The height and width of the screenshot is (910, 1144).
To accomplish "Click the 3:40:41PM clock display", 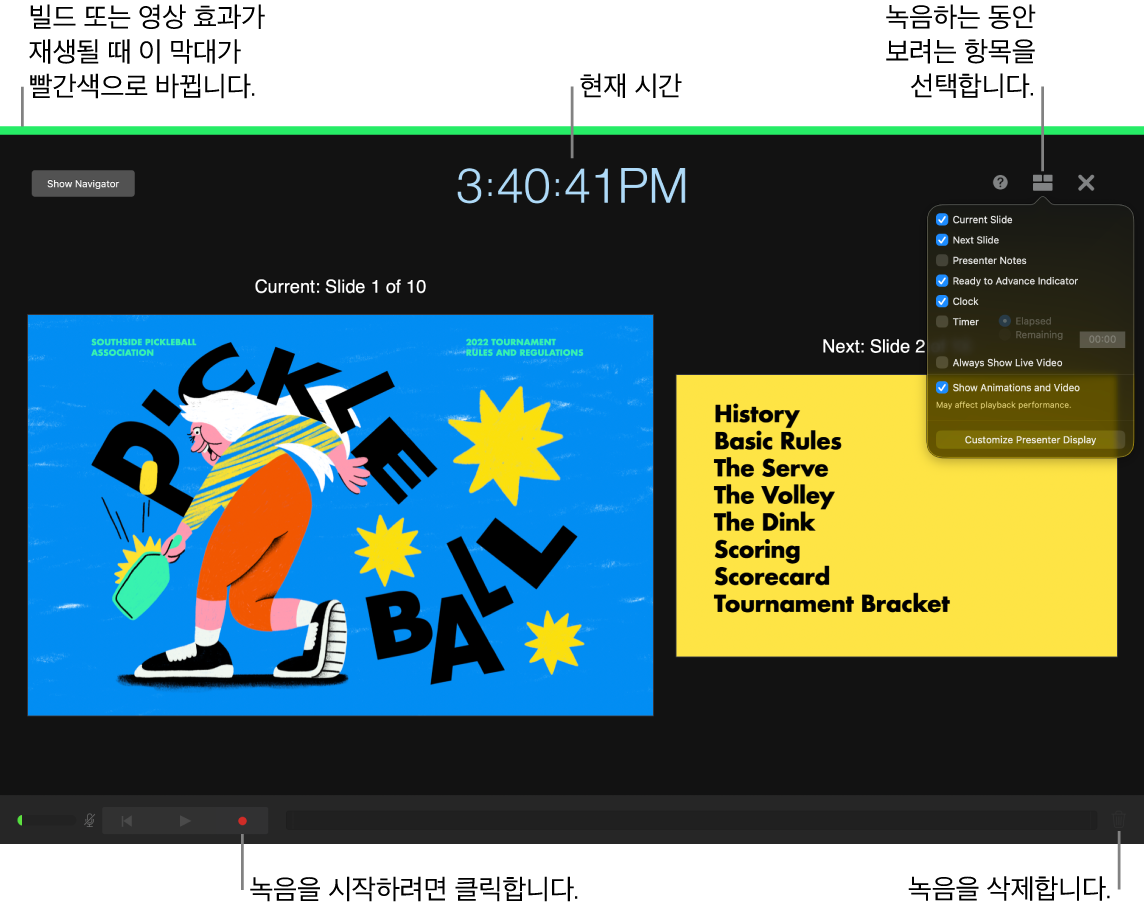I will tap(571, 186).
